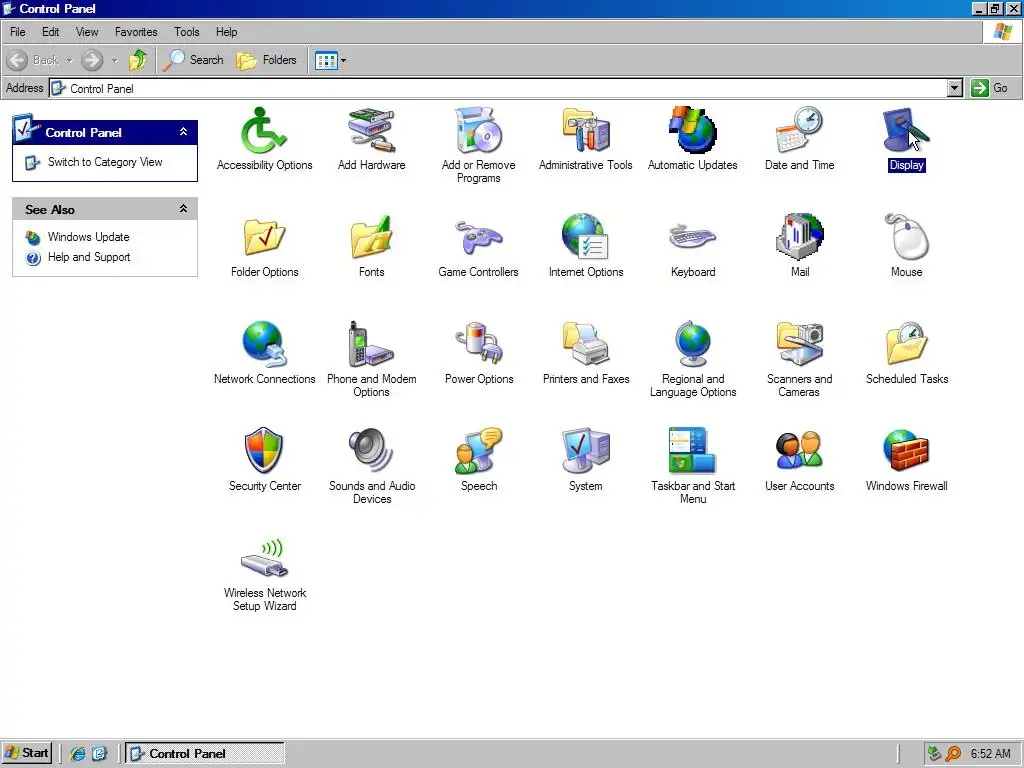Open the Favorites menu
The height and width of the screenshot is (768, 1024).
click(136, 32)
